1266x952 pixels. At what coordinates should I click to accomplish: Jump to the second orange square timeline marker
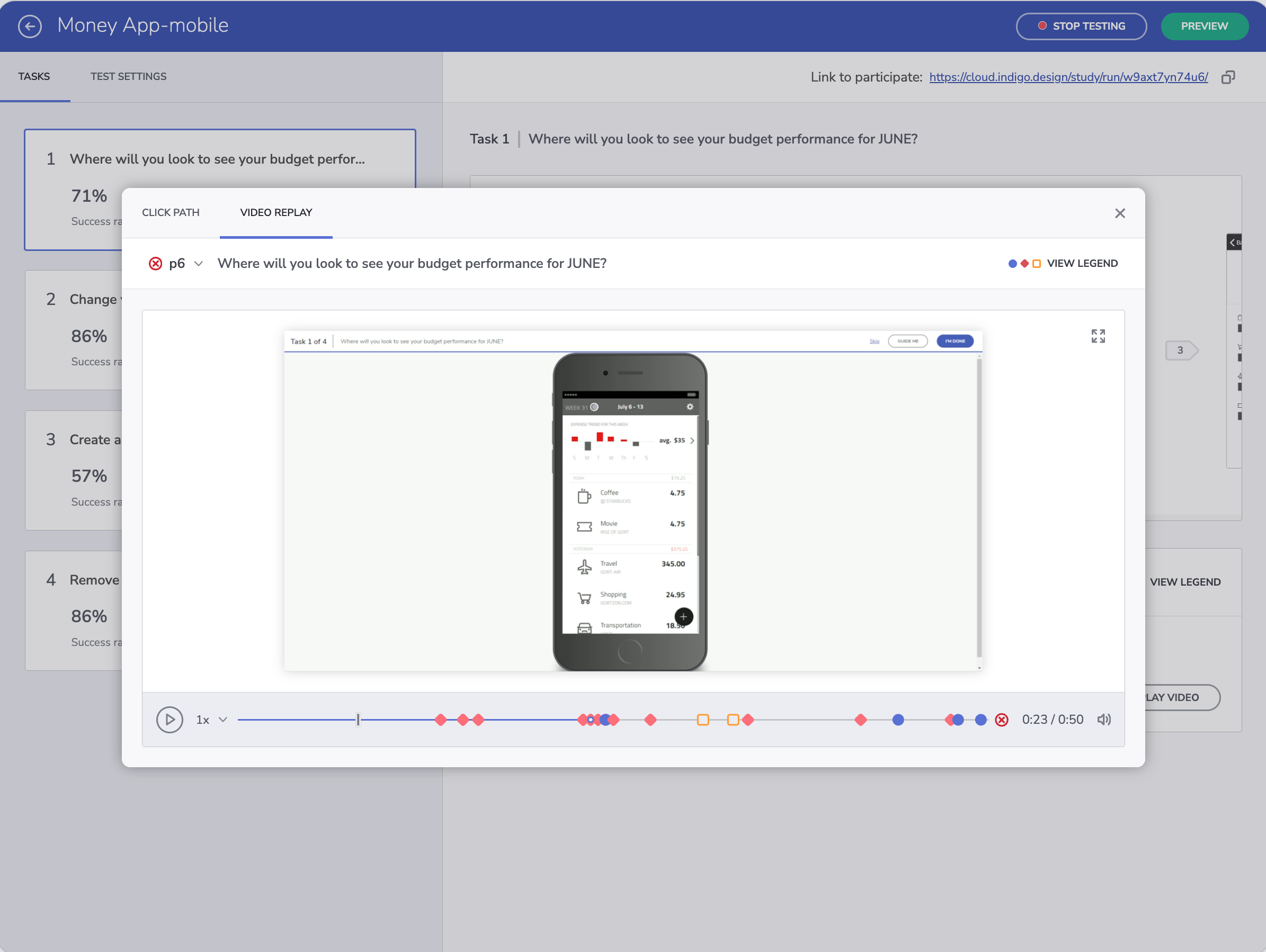pos(733,720)
